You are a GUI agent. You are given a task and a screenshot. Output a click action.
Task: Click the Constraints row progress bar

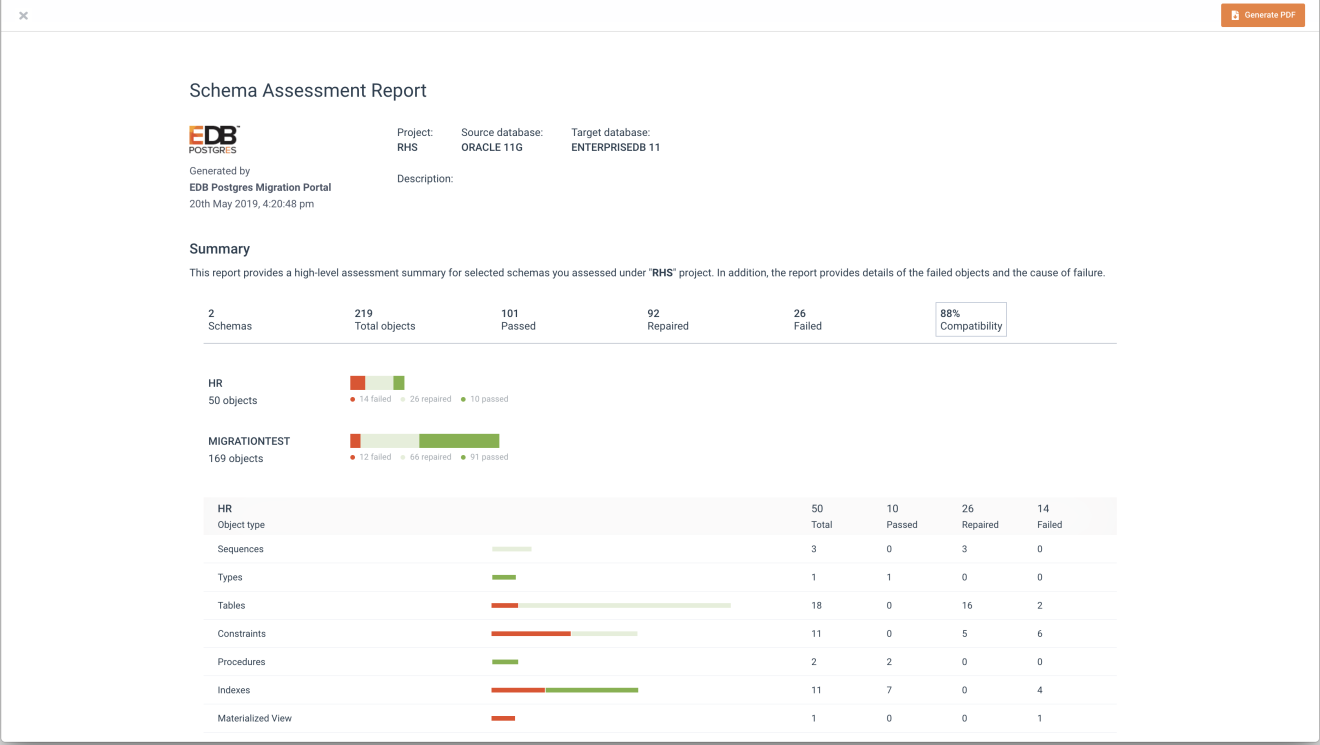[564, 633]
